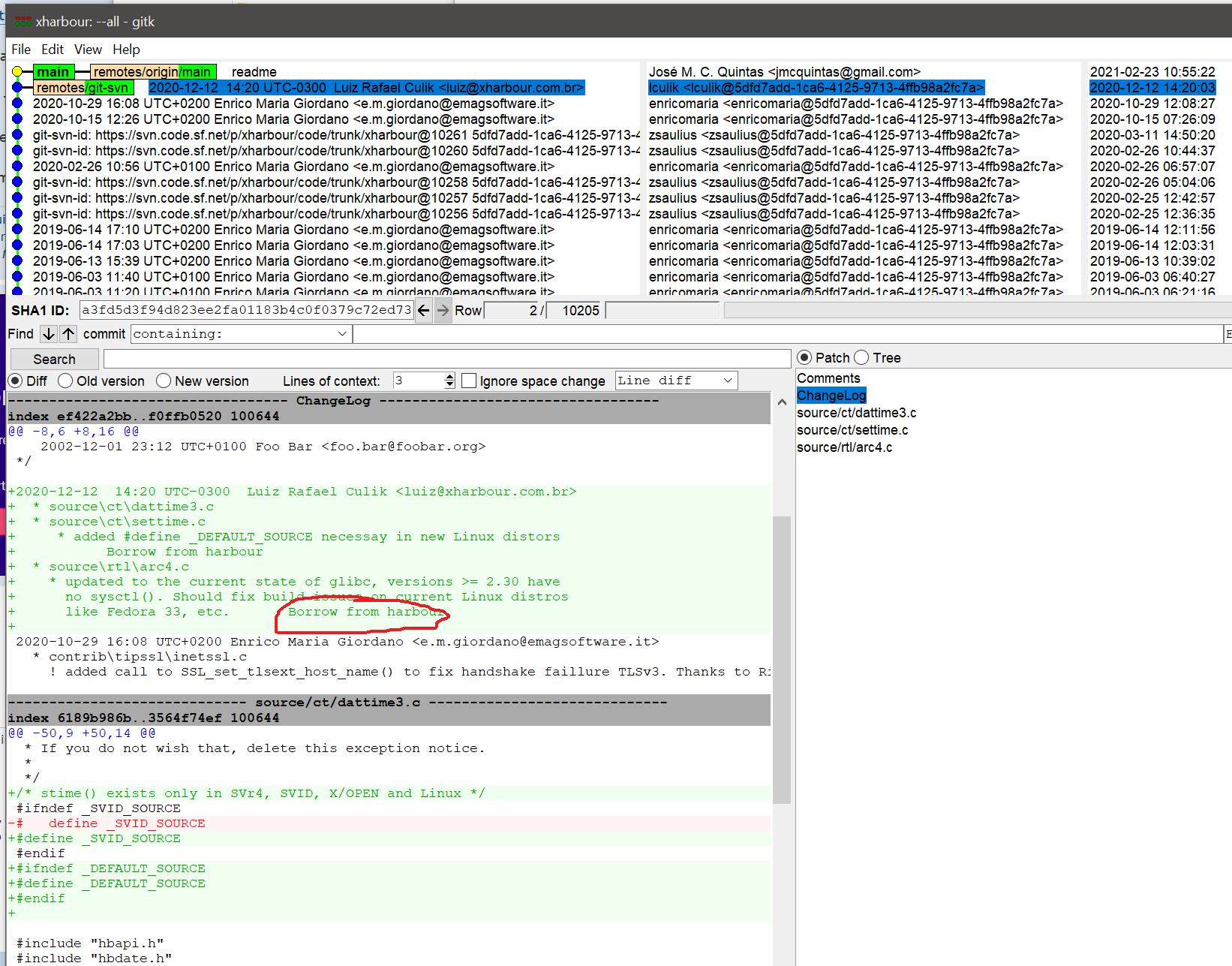1232x966 pixels.
Task: Enable Ignore space change checkbox
Action: click(469, 381)
